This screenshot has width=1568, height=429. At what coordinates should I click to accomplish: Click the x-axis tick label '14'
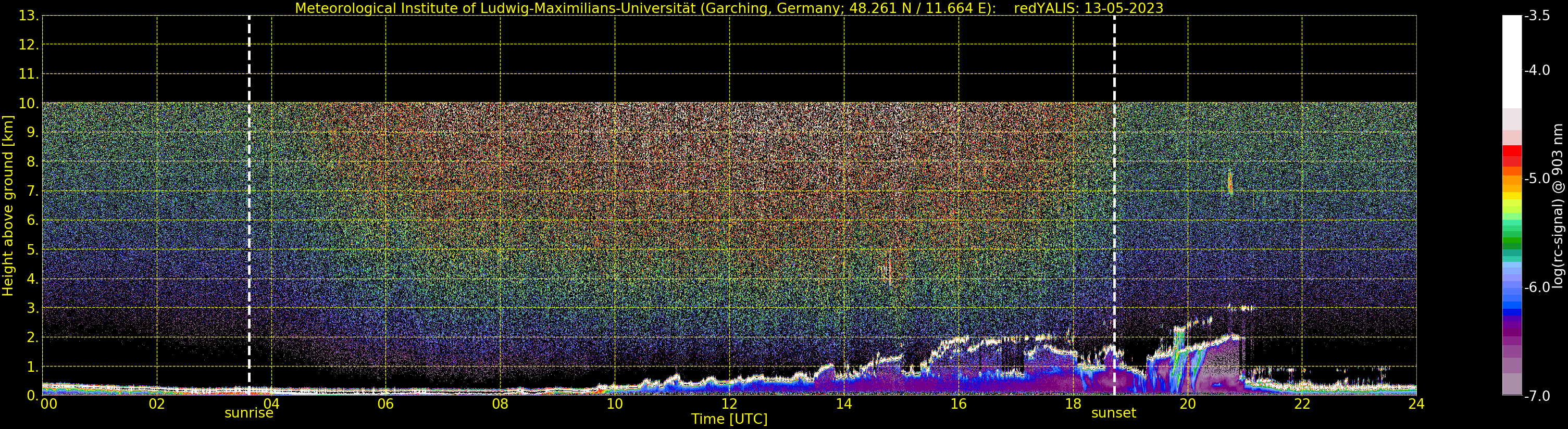tap(844, 404)
